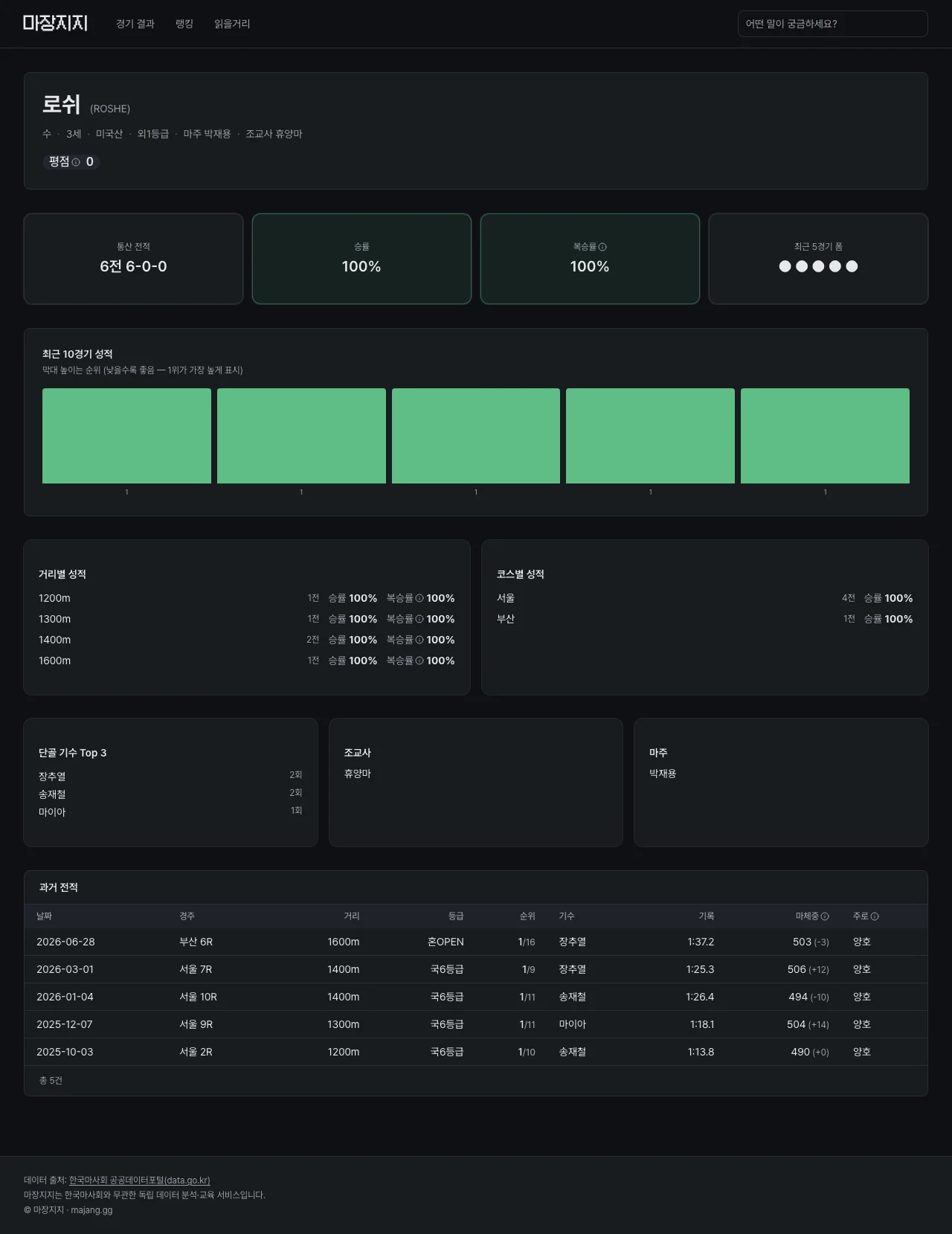Click the info icon beside 평점

click(x=76, y=162)
